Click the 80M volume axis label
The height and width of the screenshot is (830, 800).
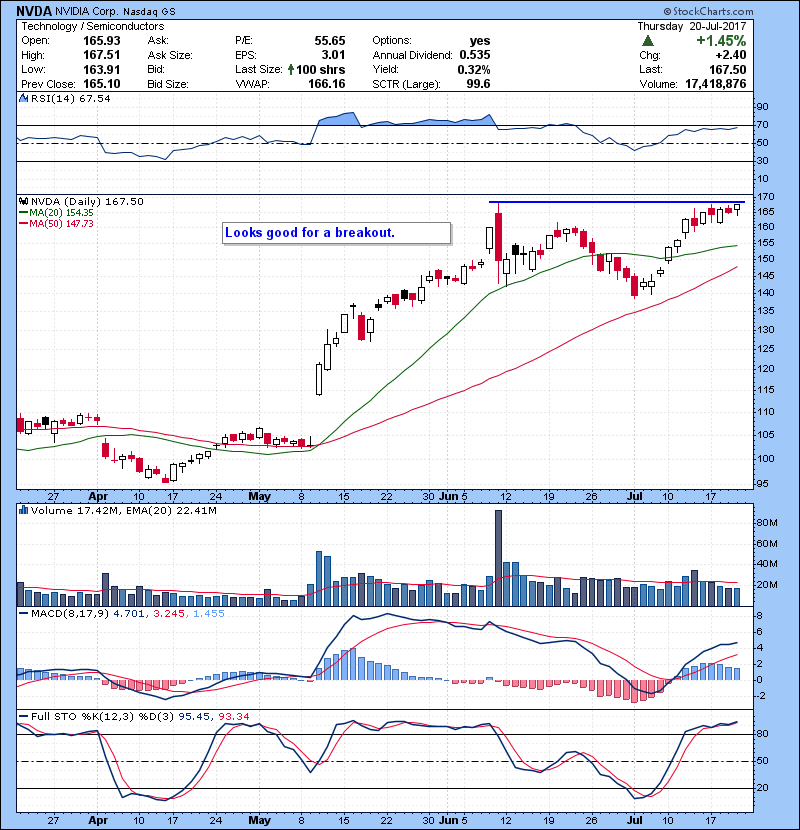click(x=767, y=523)
